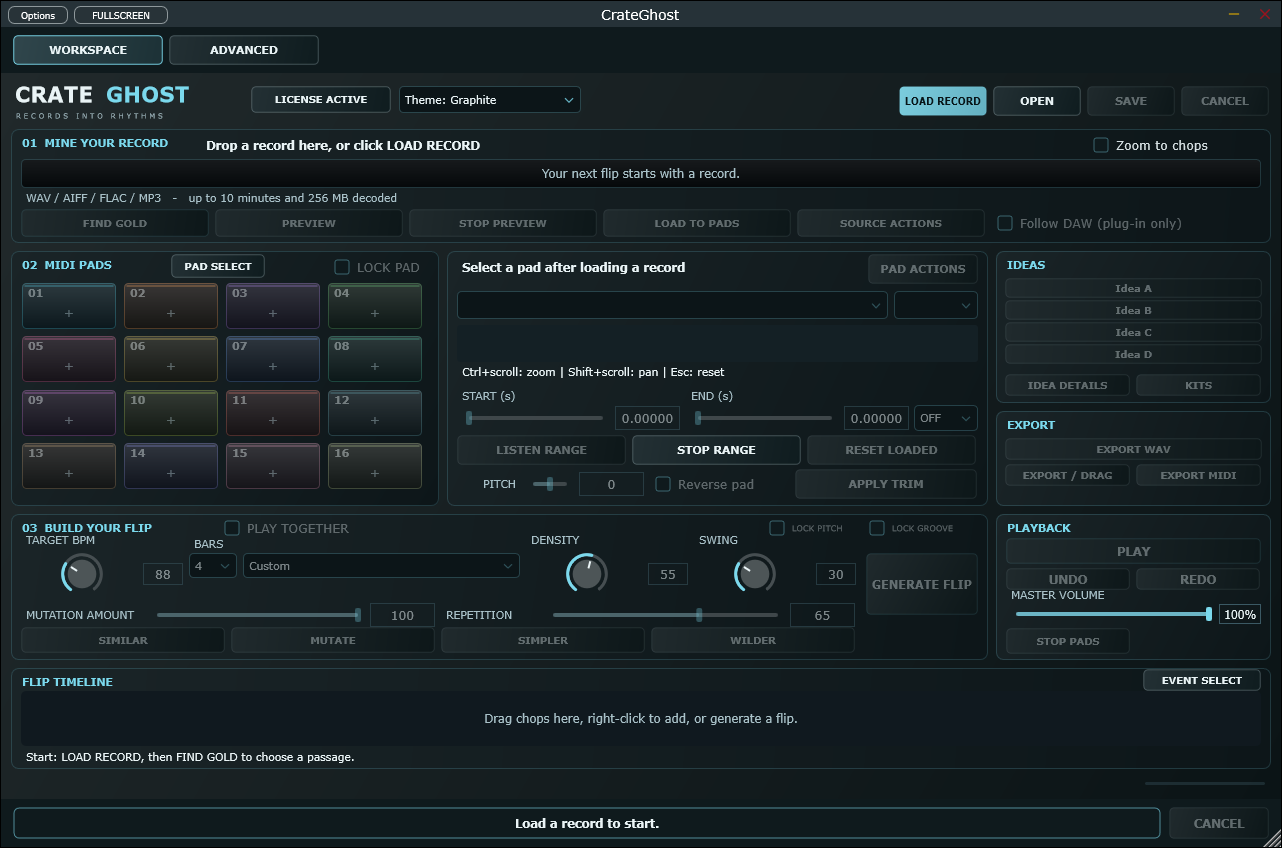Click the PITCH slider
The image size is (1282, 848).
tap(550, 484)
